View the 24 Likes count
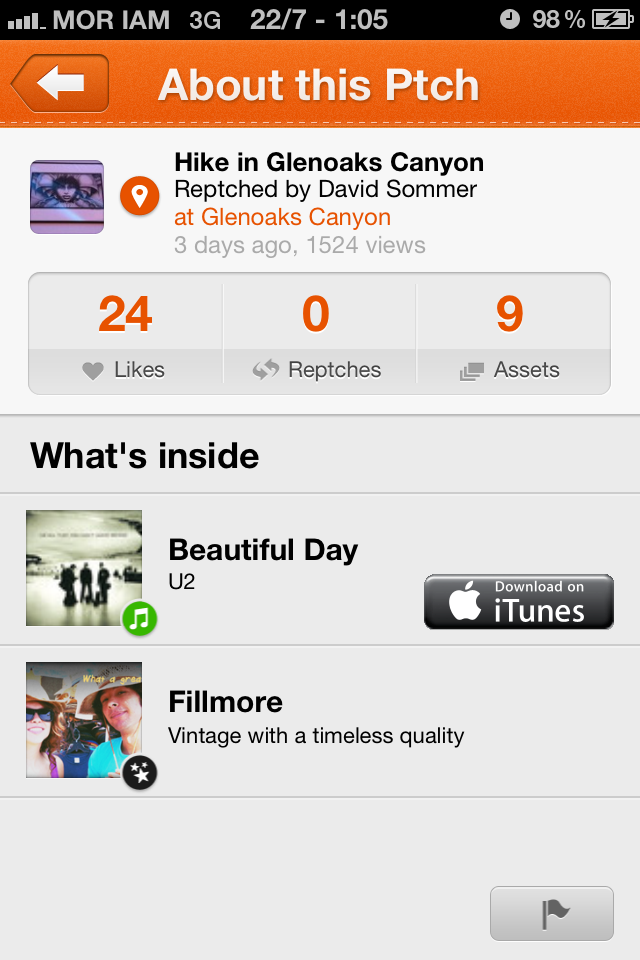 [x=125, y=315]
